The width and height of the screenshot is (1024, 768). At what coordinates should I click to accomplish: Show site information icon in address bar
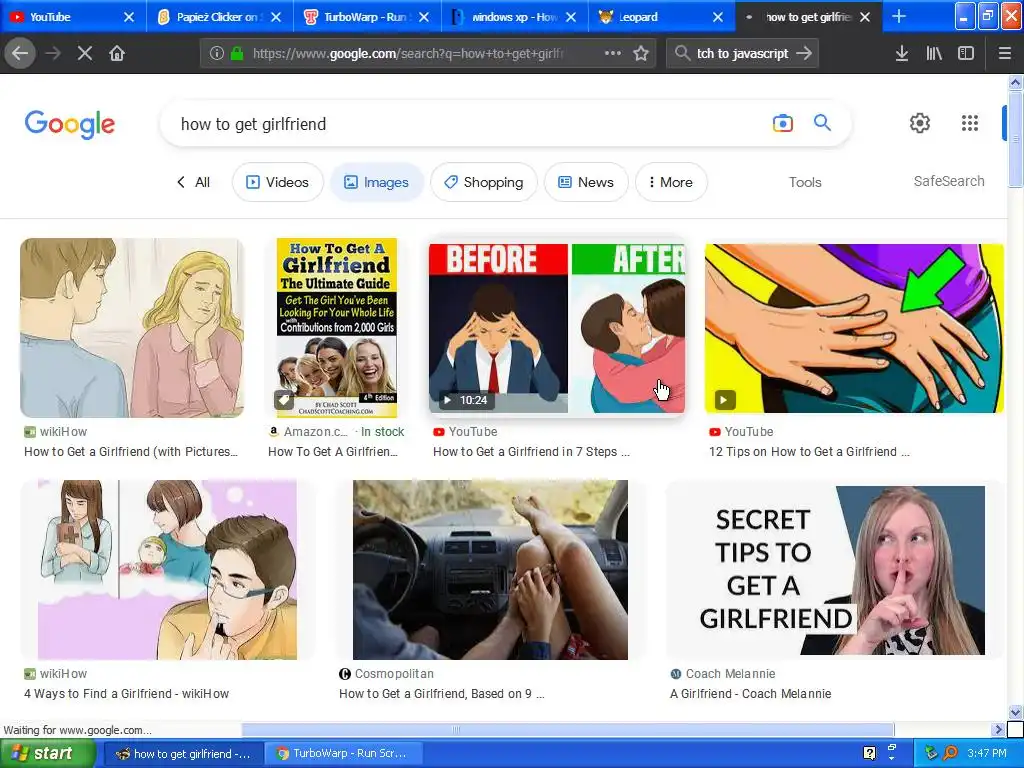[217, 53]
